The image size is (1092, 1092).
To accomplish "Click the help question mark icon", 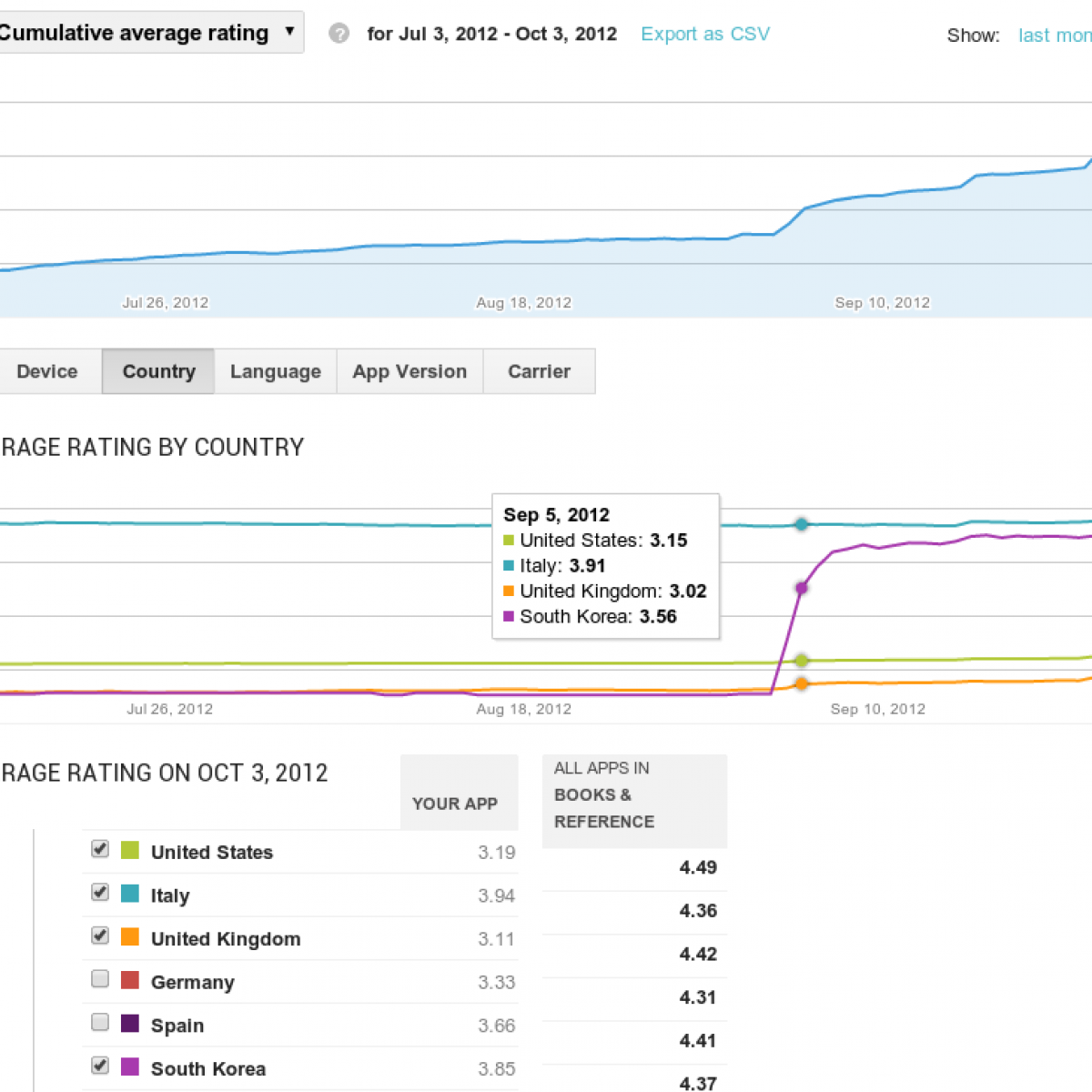I will click(339, 34).
